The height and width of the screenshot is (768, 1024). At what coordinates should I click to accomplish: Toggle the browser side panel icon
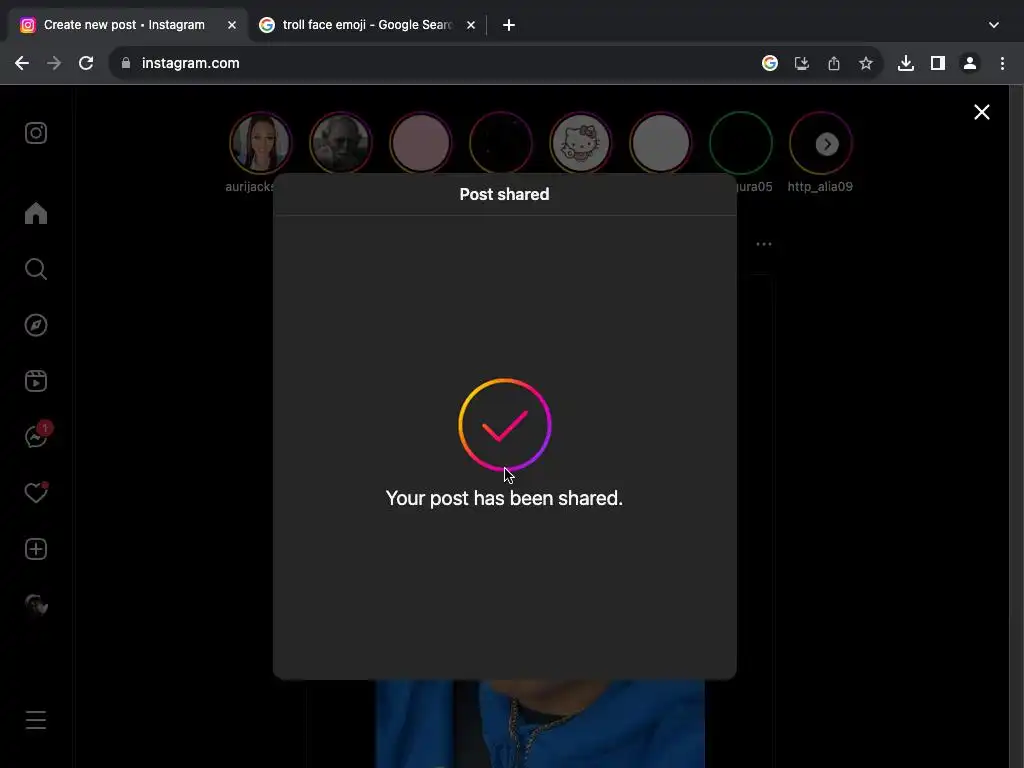(938, 63)
